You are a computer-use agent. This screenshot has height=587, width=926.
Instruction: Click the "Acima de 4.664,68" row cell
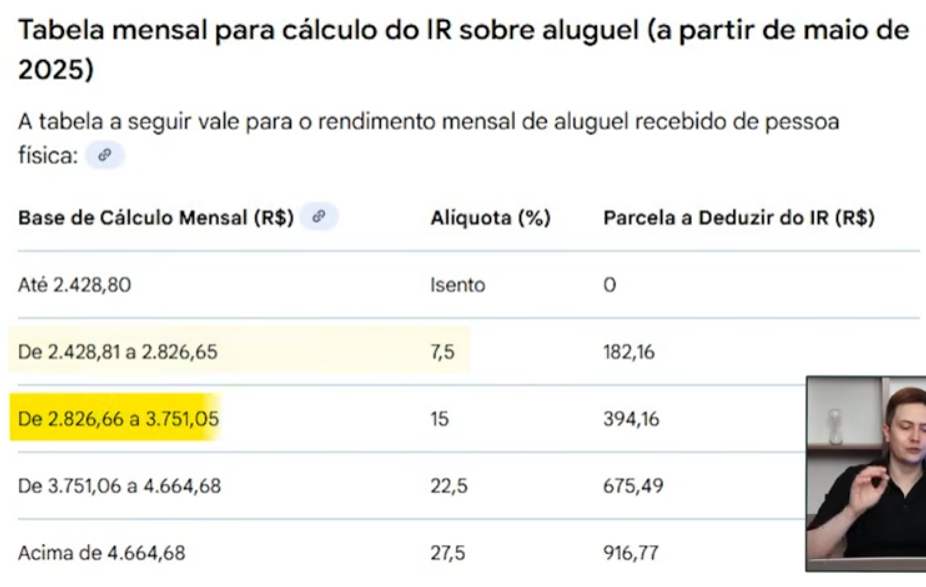pos(101,553)
